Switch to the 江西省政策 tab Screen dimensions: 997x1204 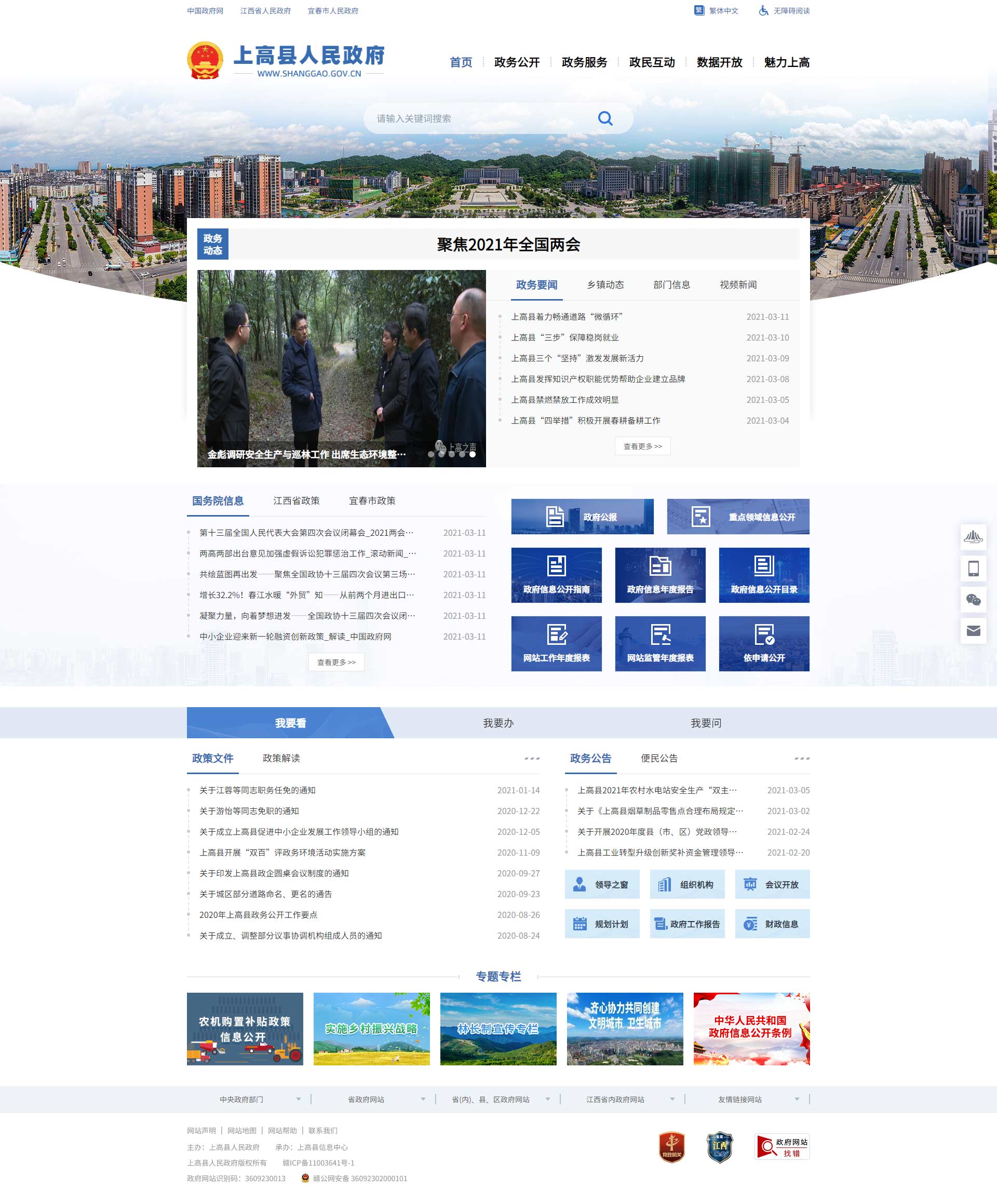(x=297, y=500)
